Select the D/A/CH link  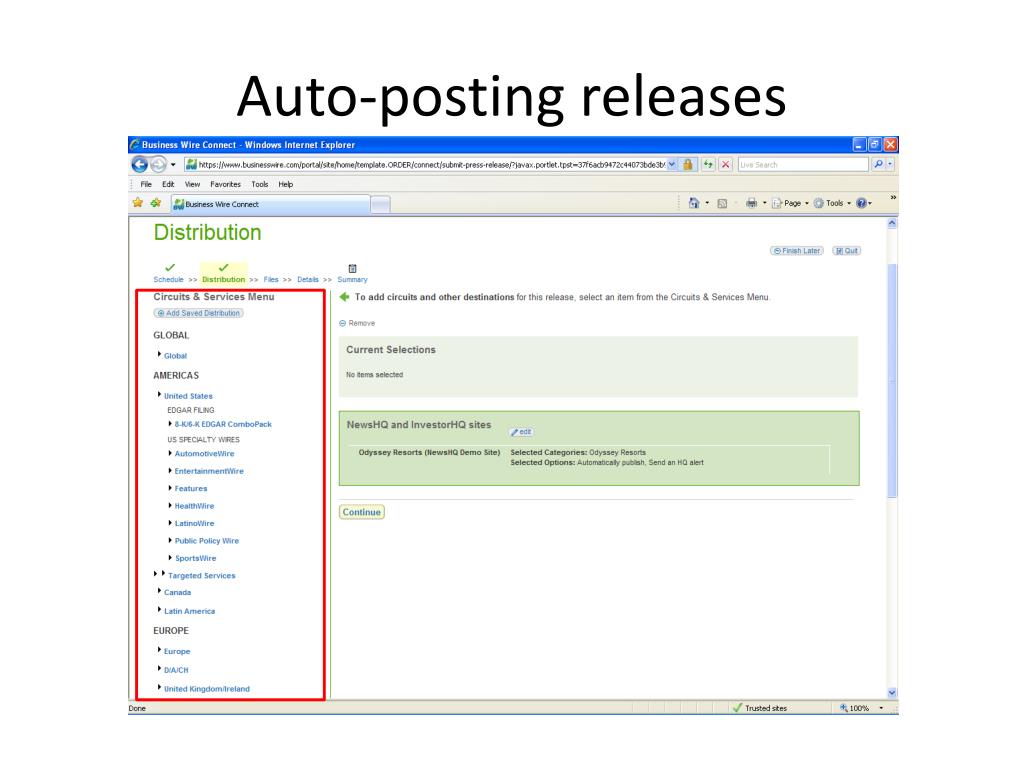176,670
